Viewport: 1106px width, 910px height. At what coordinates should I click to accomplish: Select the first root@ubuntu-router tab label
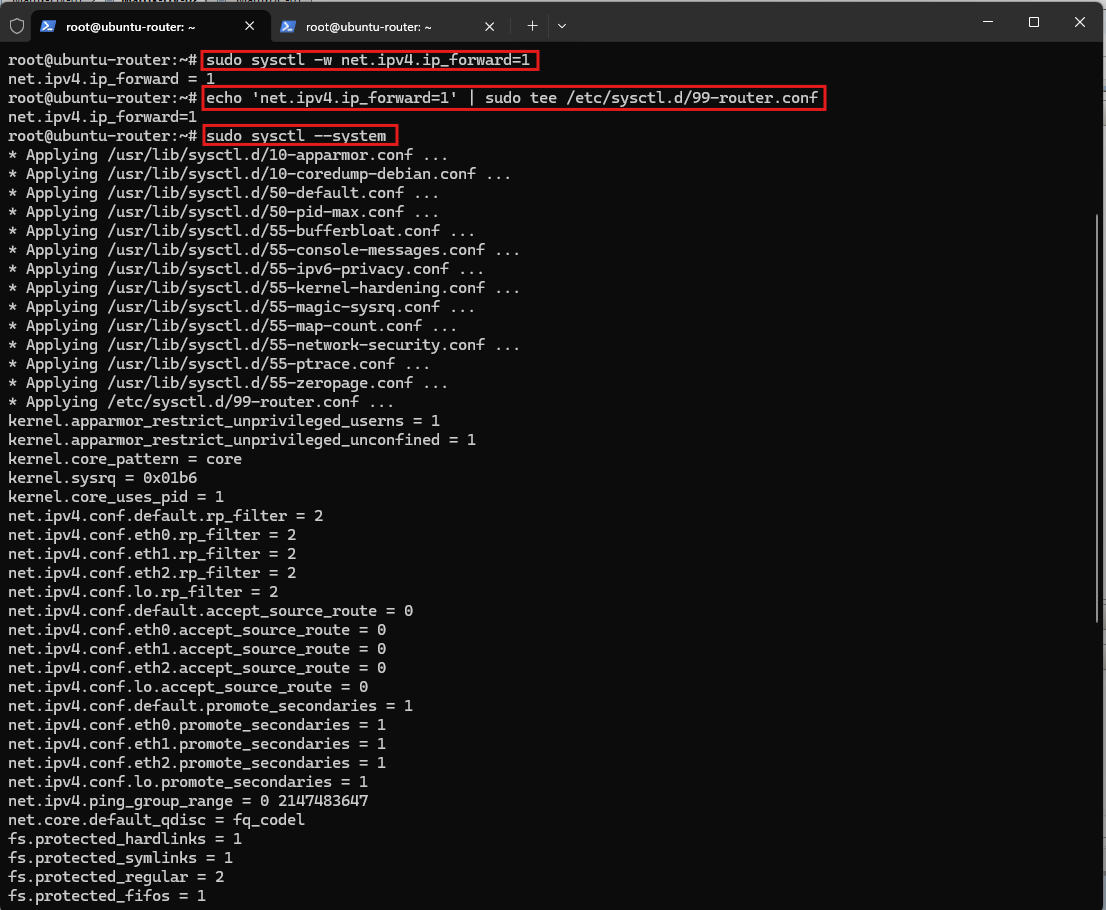(x=130, y=27)
